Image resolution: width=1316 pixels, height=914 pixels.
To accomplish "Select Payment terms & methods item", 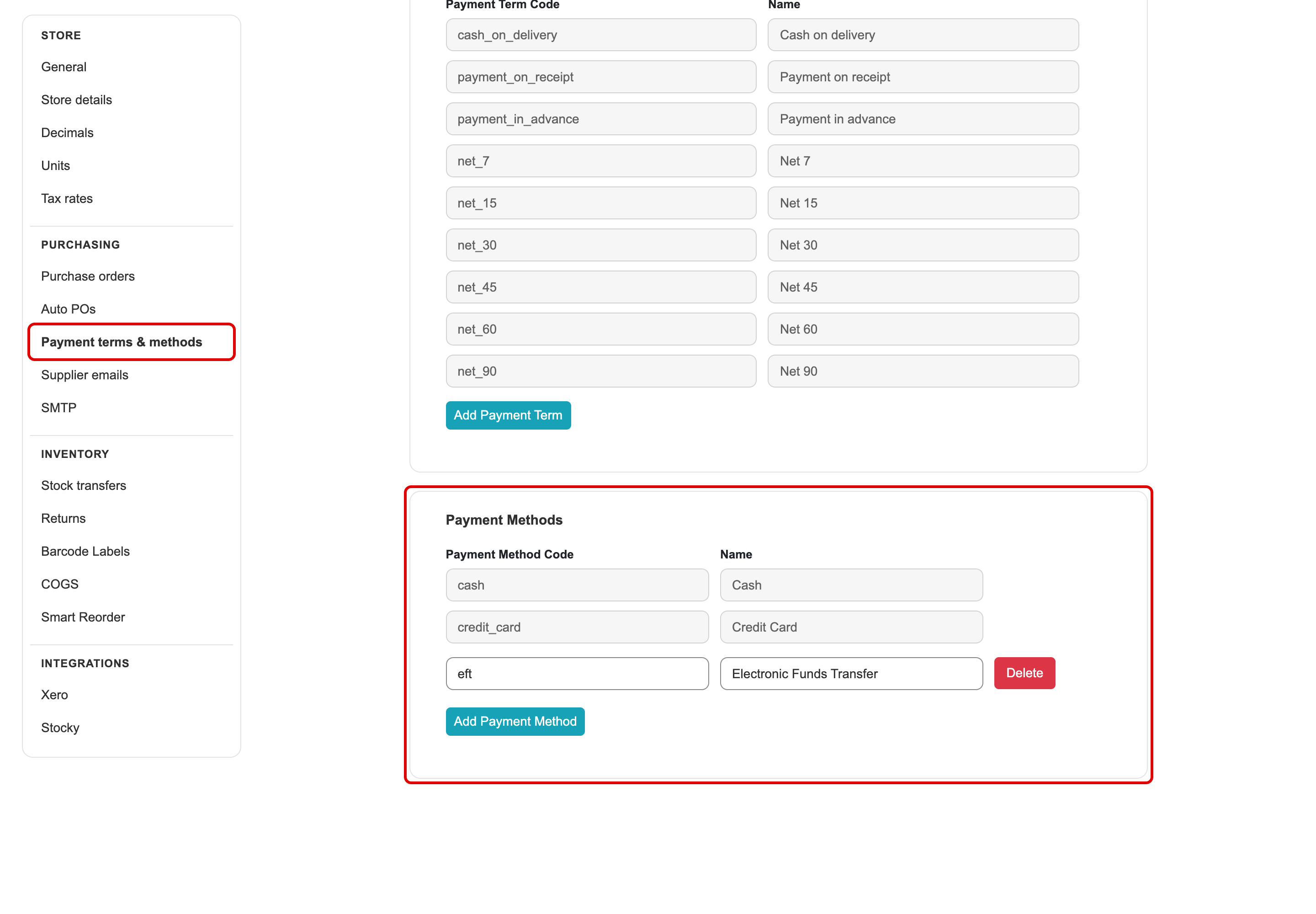I will (131, 342).
